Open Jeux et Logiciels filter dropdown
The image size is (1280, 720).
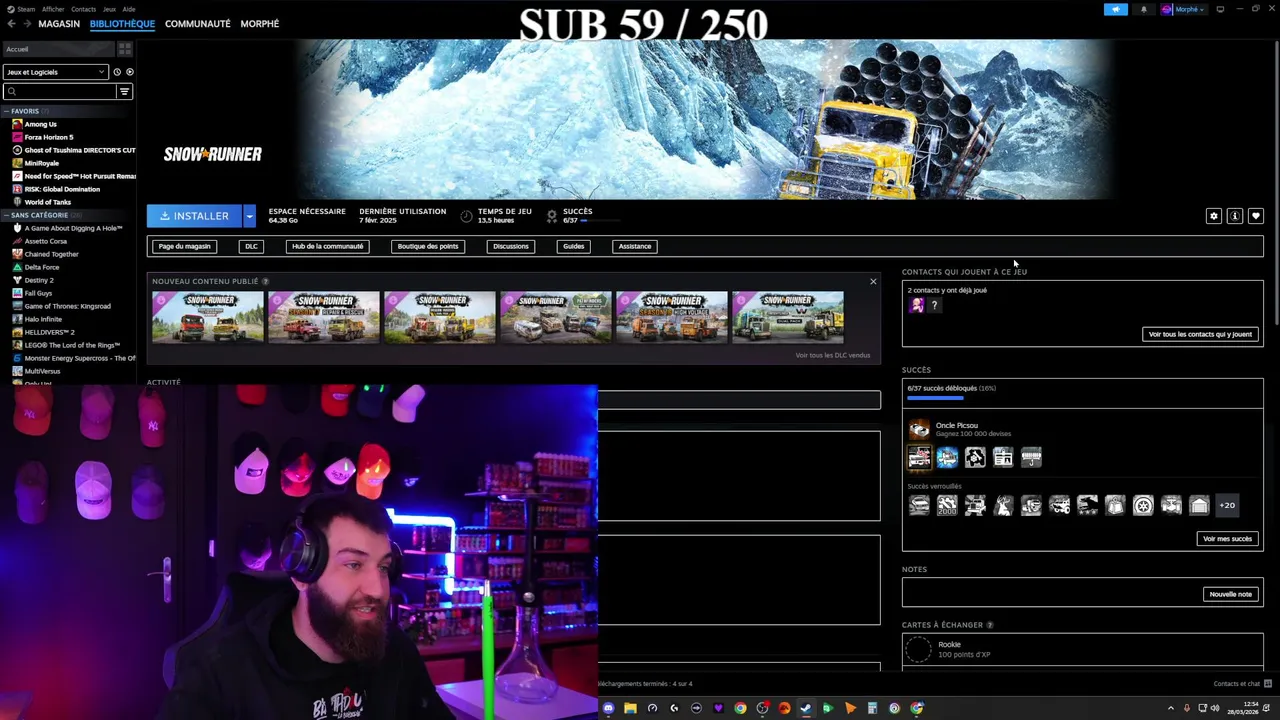[x=55, y=72]
